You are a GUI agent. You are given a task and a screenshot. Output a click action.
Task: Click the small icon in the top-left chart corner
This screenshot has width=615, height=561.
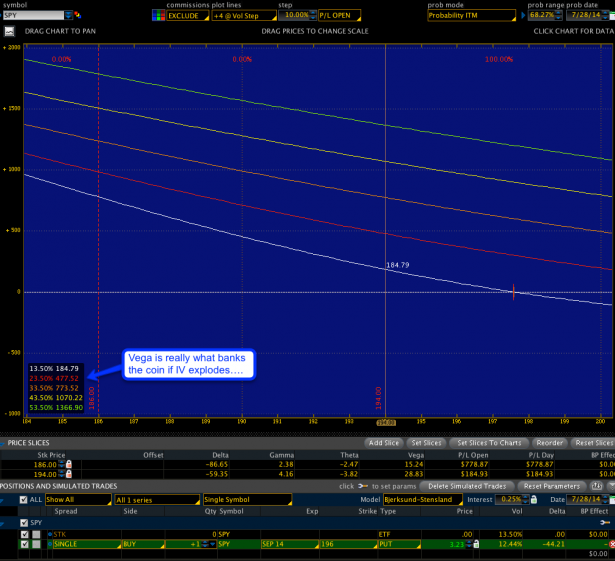pos(9,32)
